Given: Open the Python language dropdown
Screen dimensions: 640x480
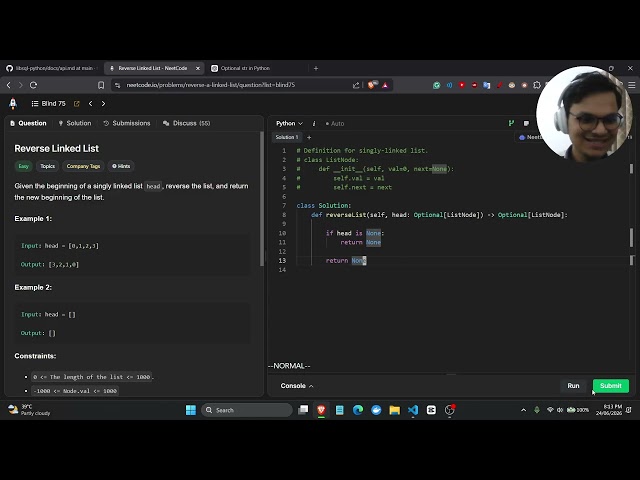Looking at the screenshot, I should pyautogui.click(x=289, y=123).
